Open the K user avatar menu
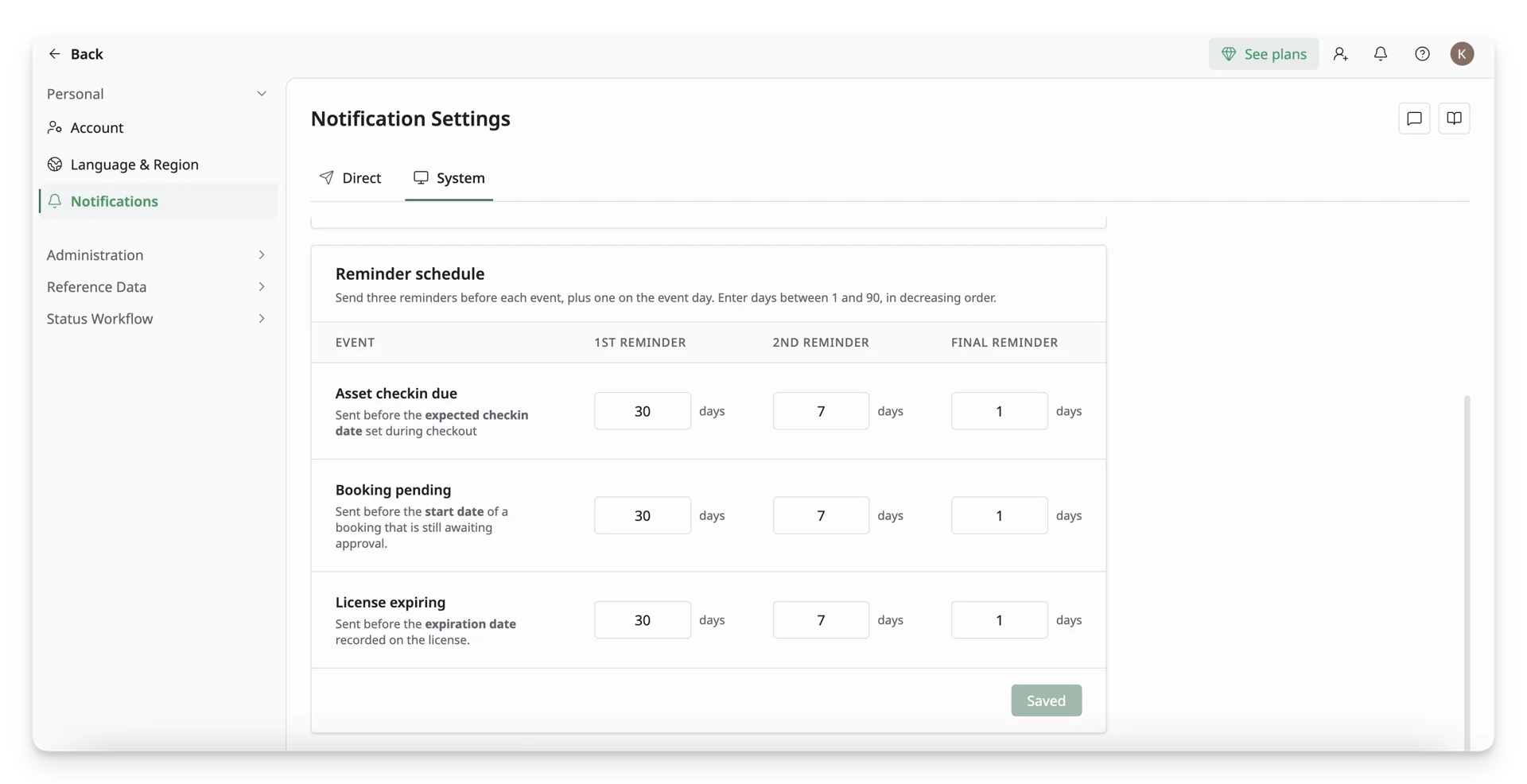Viewport: 1527px width, 784px height. point(1462,54)
